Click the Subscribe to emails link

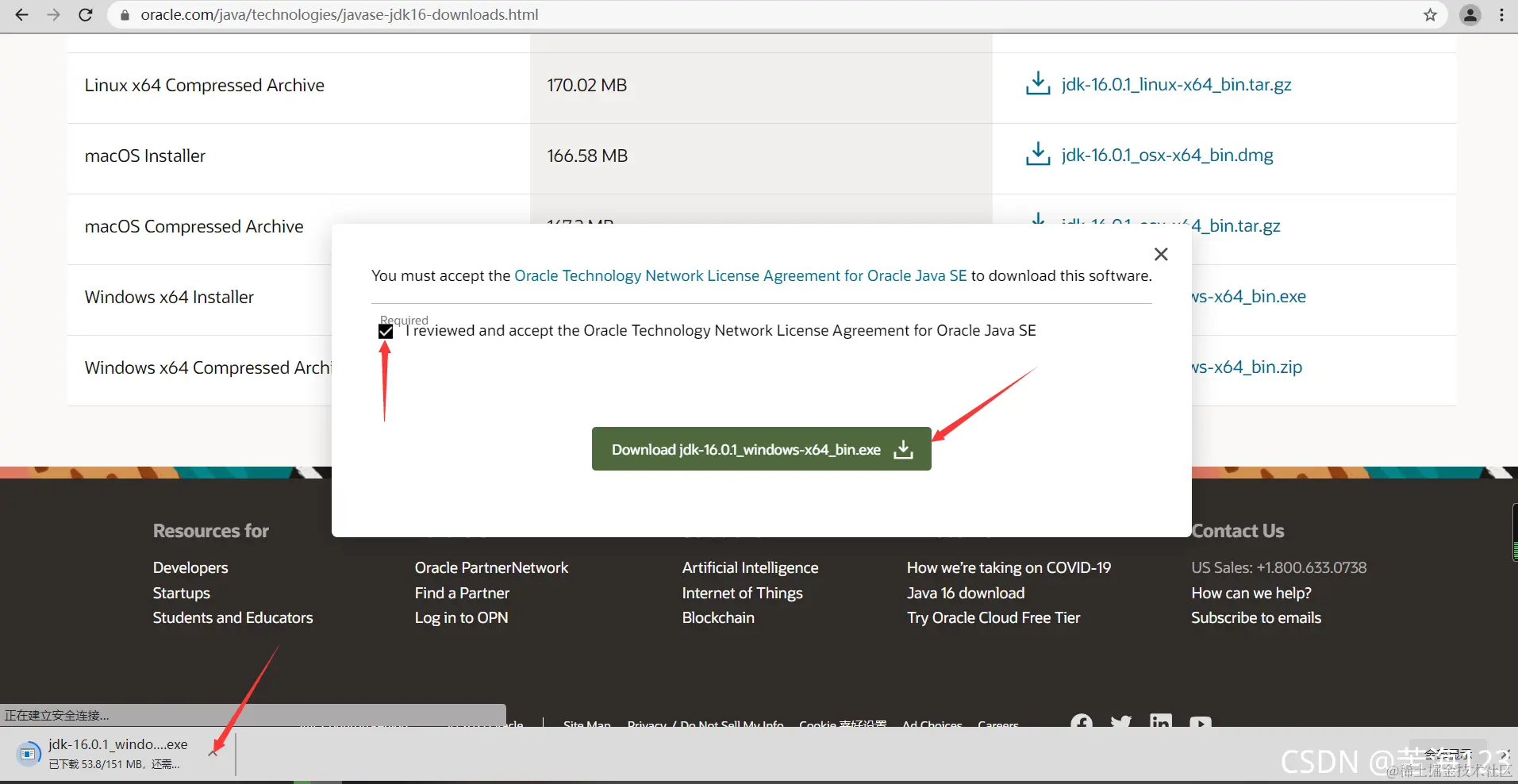point(1256,617)
